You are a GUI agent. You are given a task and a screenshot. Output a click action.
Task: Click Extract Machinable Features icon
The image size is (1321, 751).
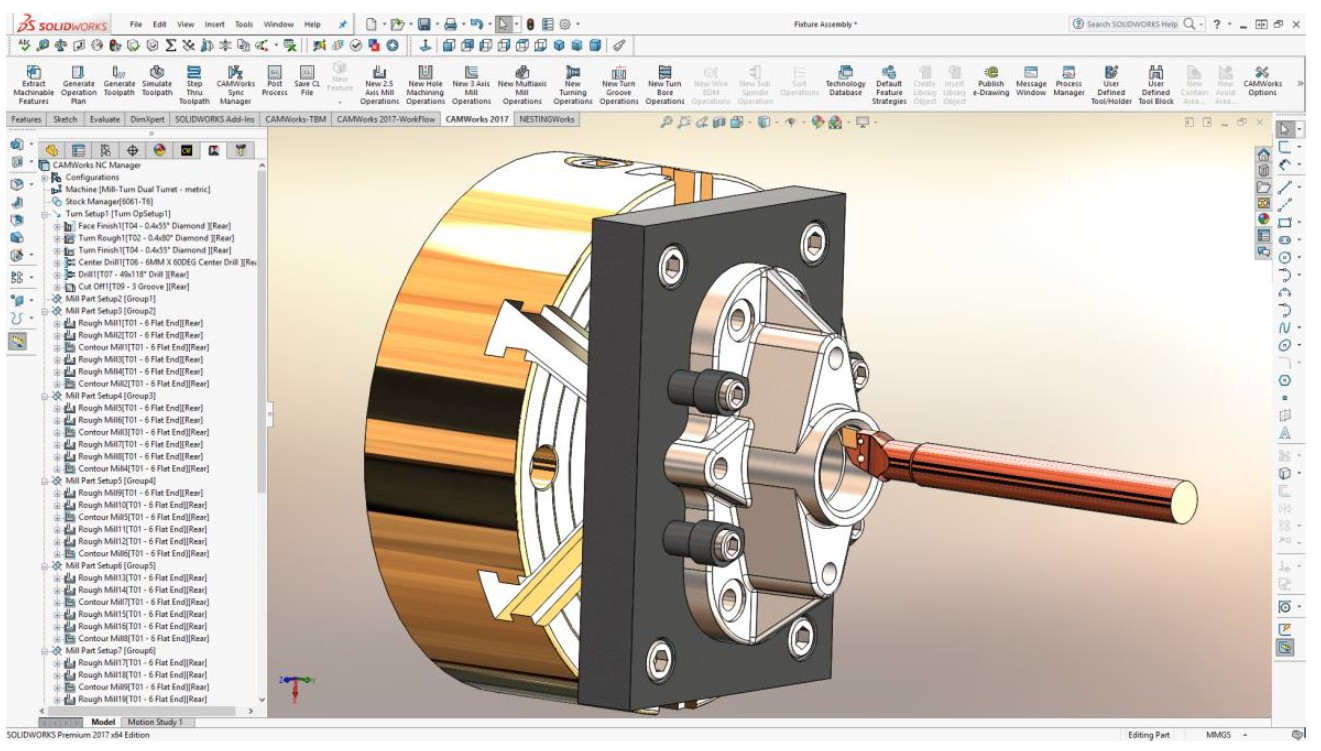click(x=33, y=73)
